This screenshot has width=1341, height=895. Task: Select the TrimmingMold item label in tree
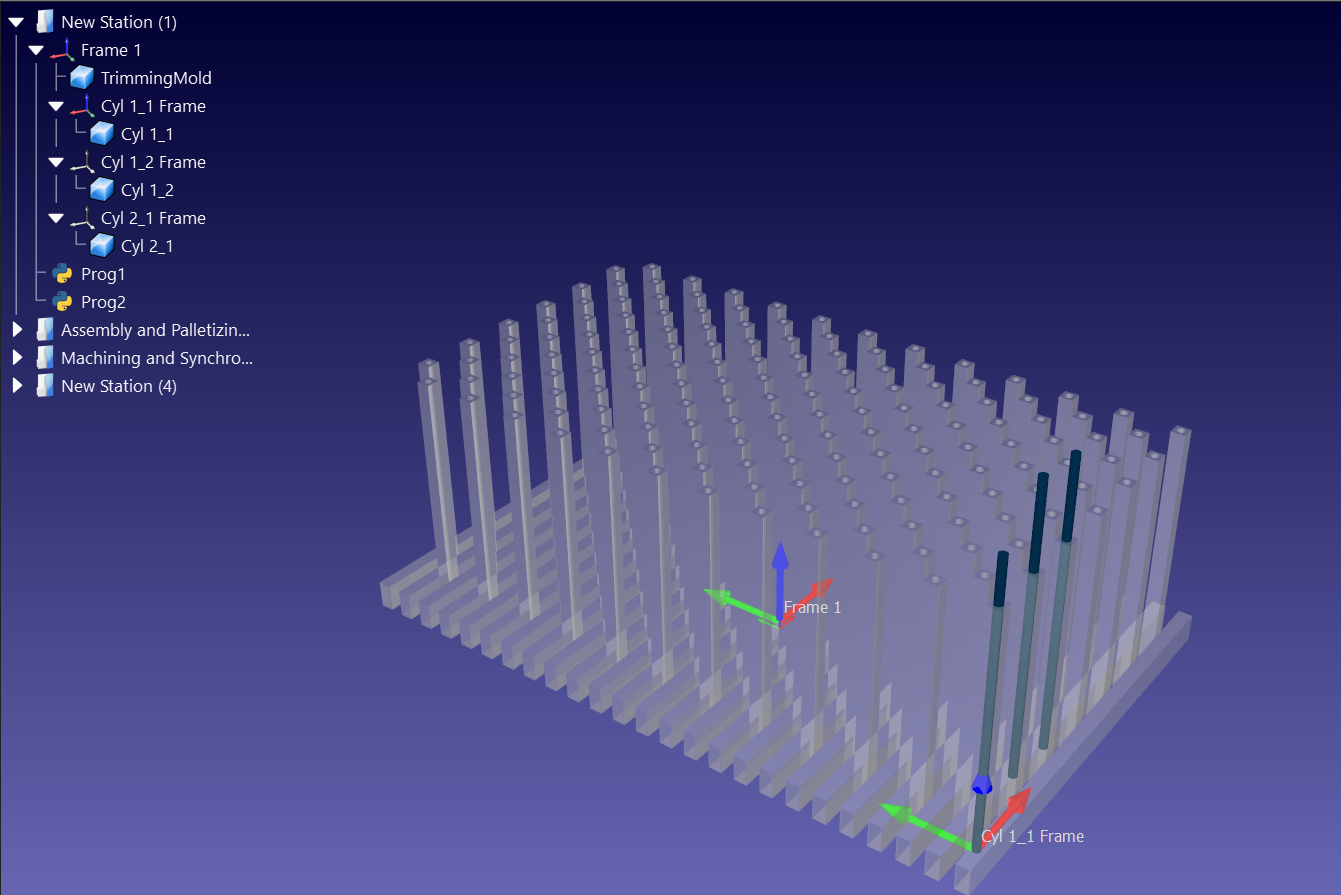[156, 78]
